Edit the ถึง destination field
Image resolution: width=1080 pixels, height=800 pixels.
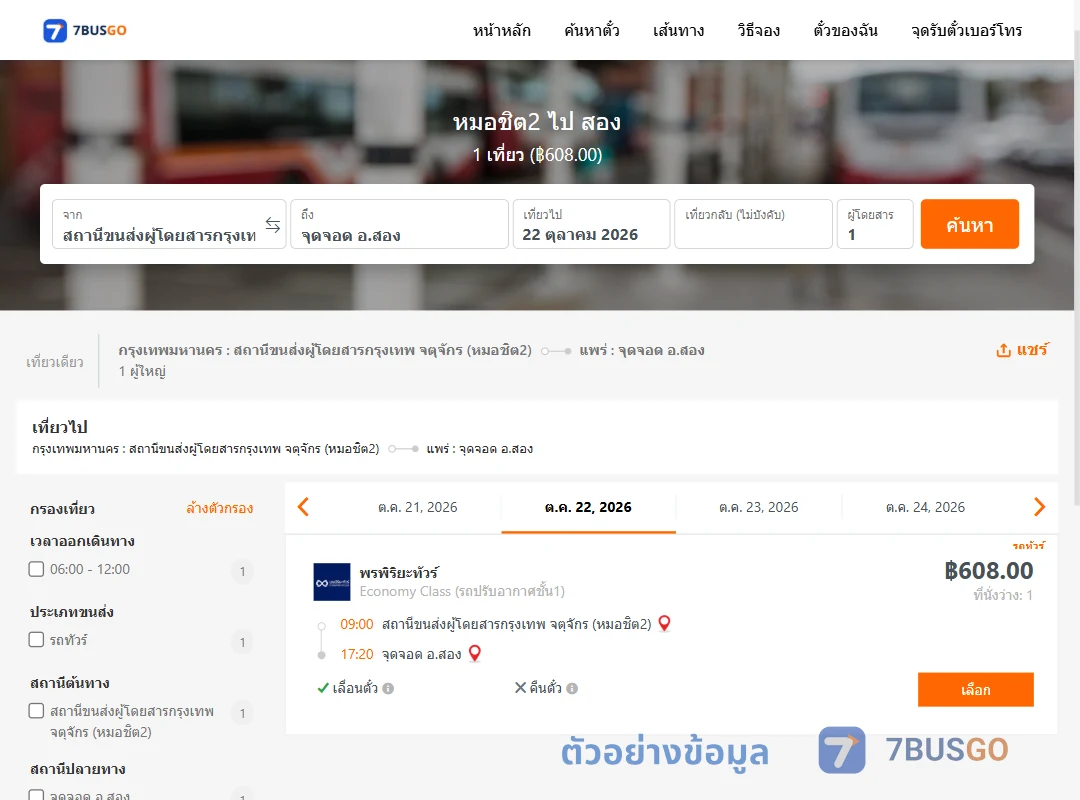pyautogui.click(x=399, y=225)
